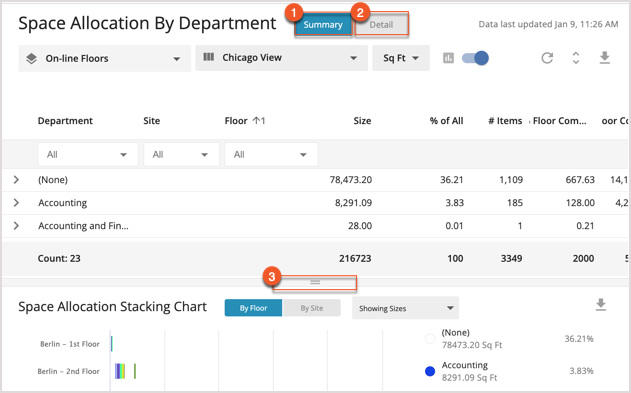The width and height of the screenshot is (631, 393).
Task: Expand the Accounting and Fin... row
Action: (x=16, y=226)
